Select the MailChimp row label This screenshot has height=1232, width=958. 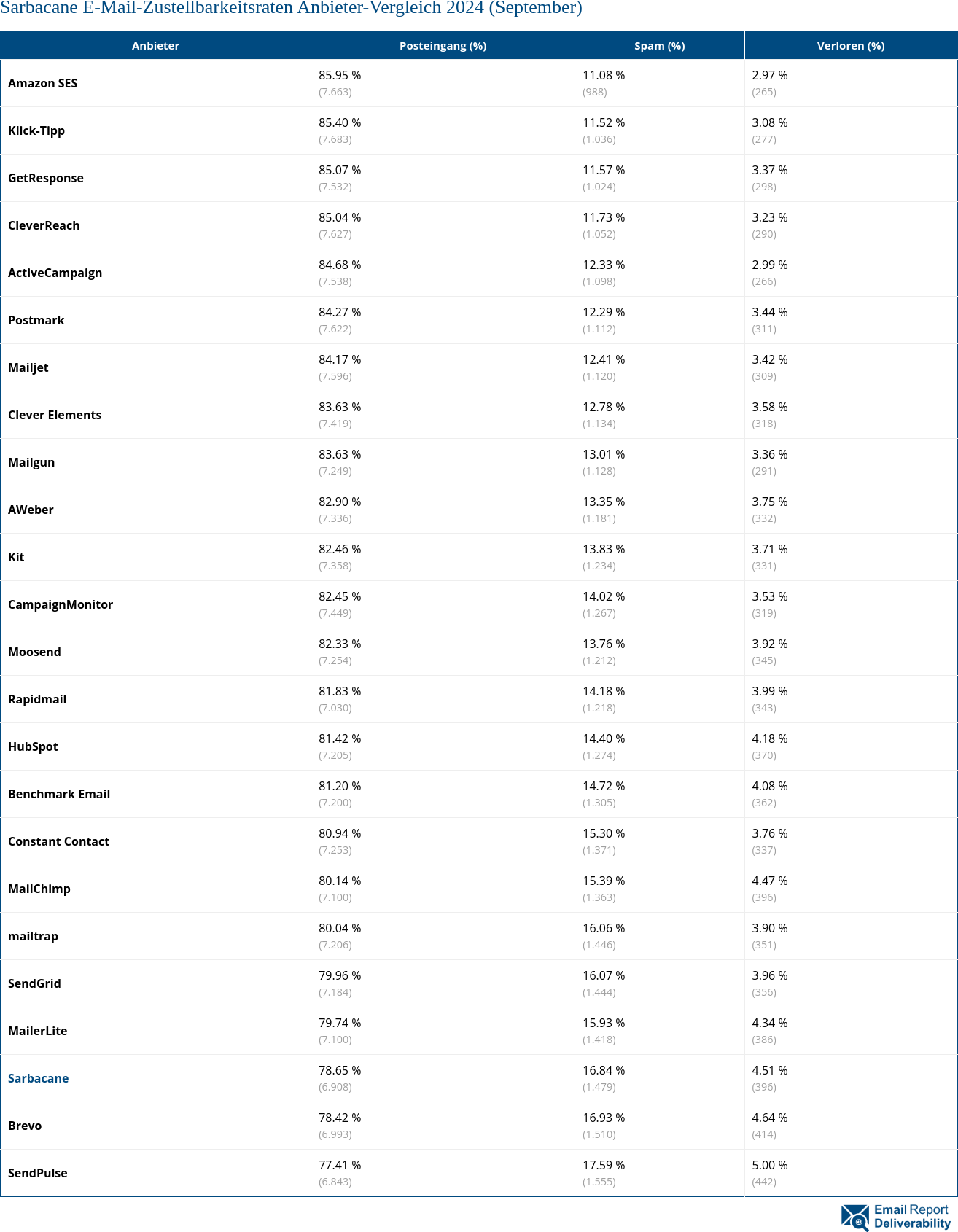pos(39,889)
